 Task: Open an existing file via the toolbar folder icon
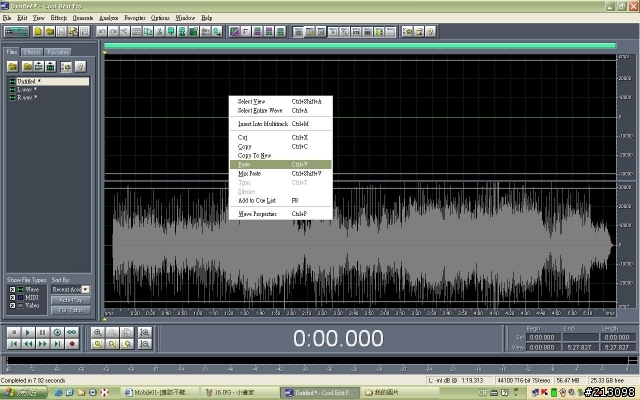click(50, 31)
